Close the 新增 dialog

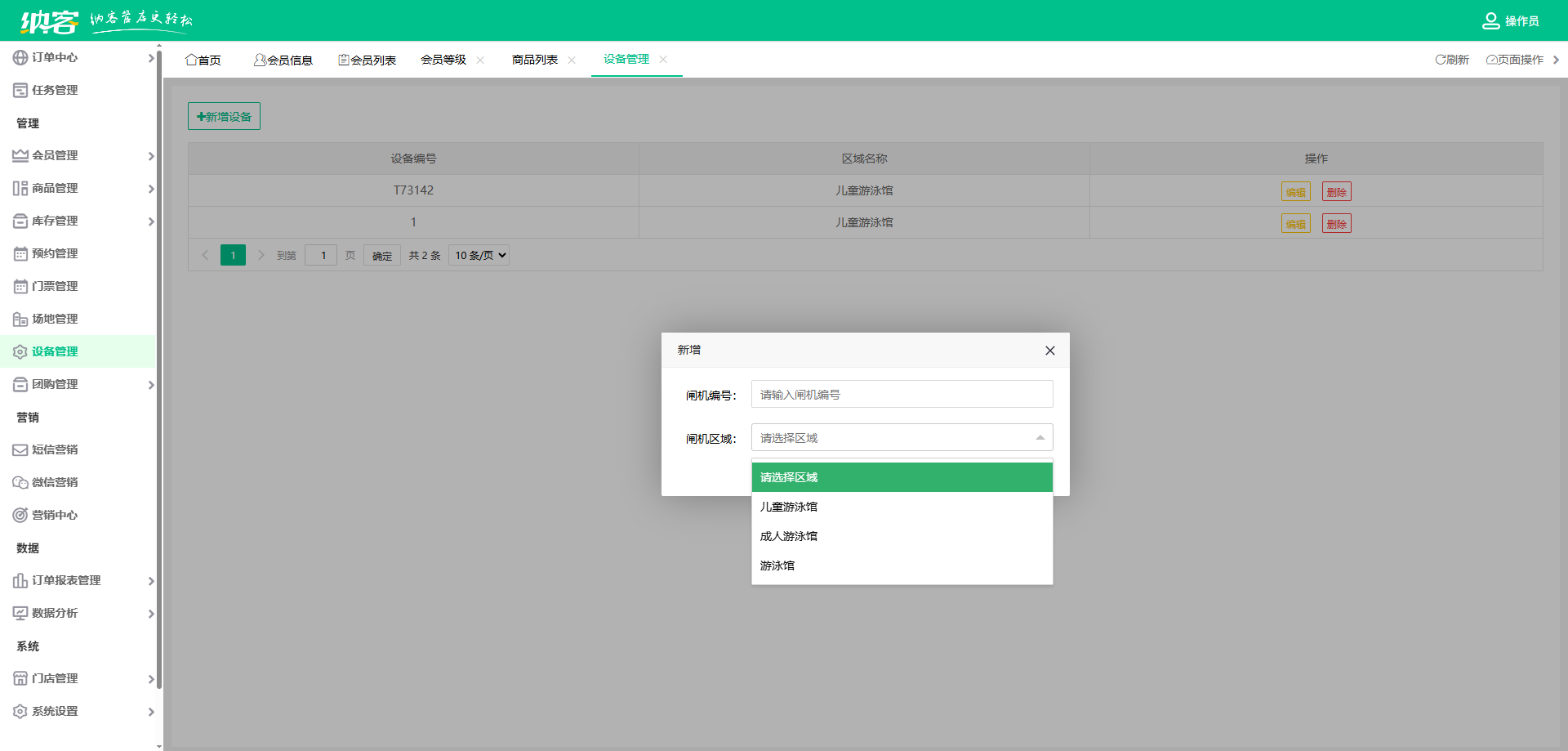pyautogui.click(x=1049, y=351)
